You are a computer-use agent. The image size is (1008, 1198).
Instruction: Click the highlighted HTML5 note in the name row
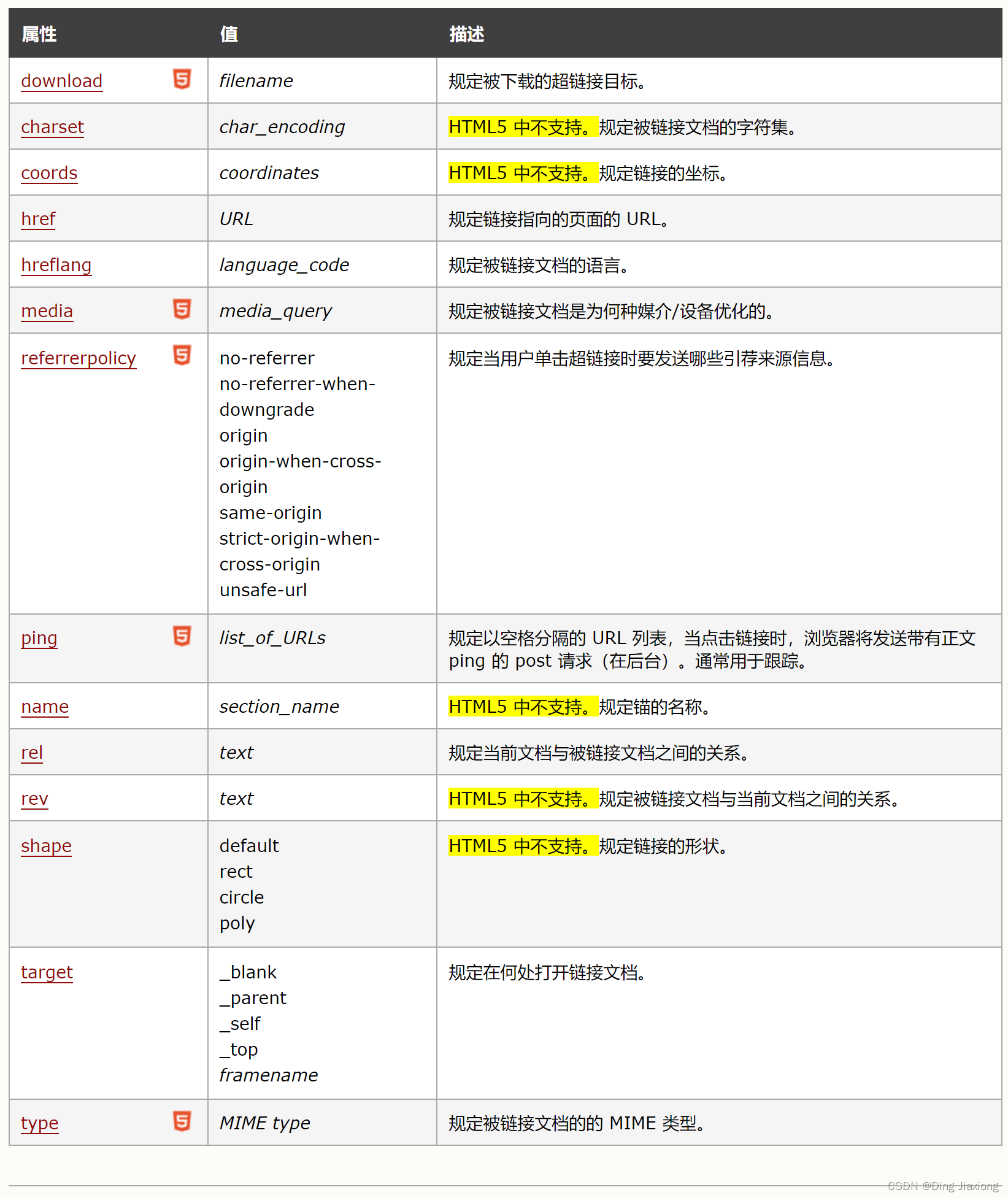point(523,707)
